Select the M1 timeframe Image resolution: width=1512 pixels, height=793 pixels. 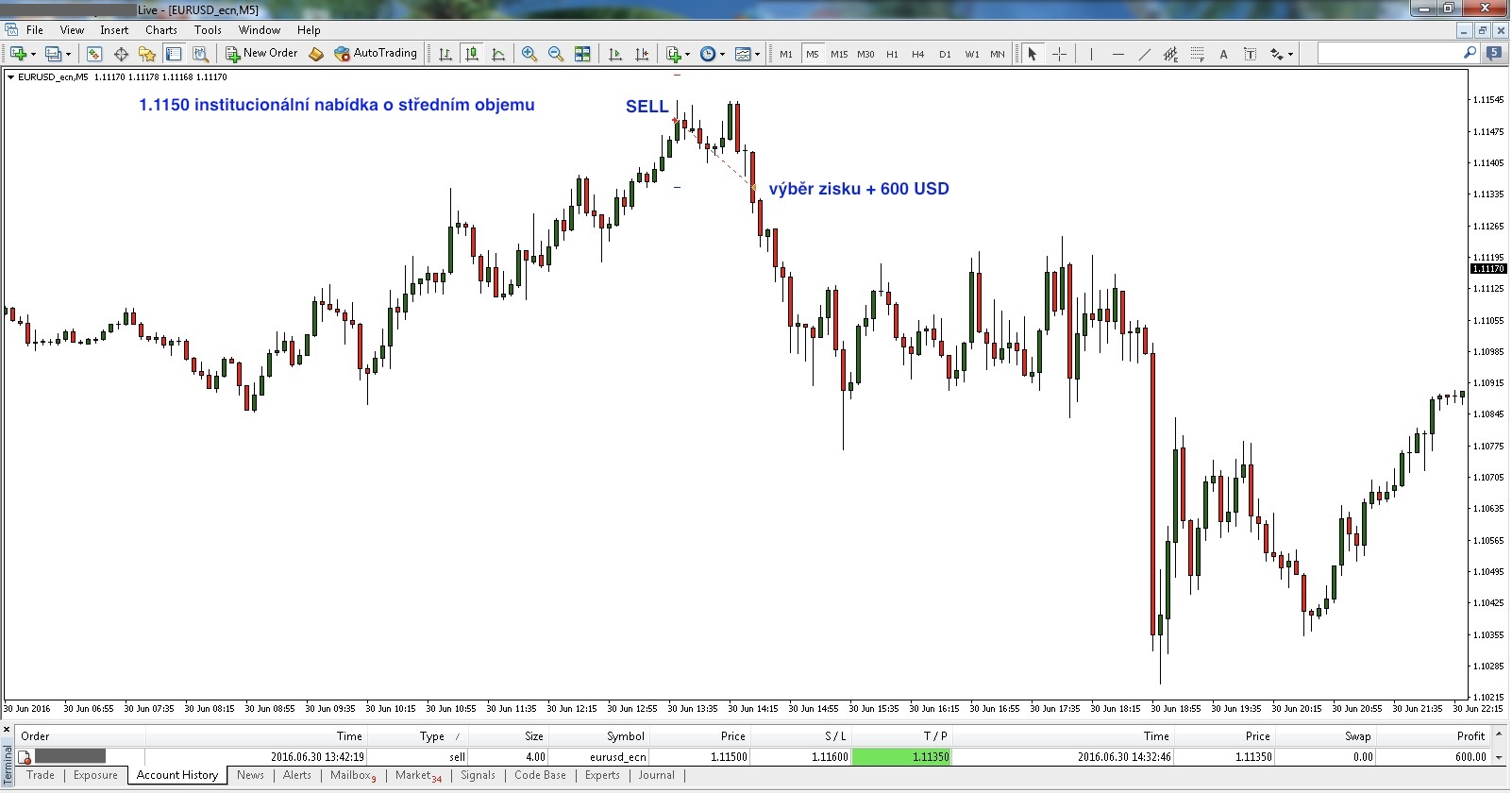tap(786, 54)
